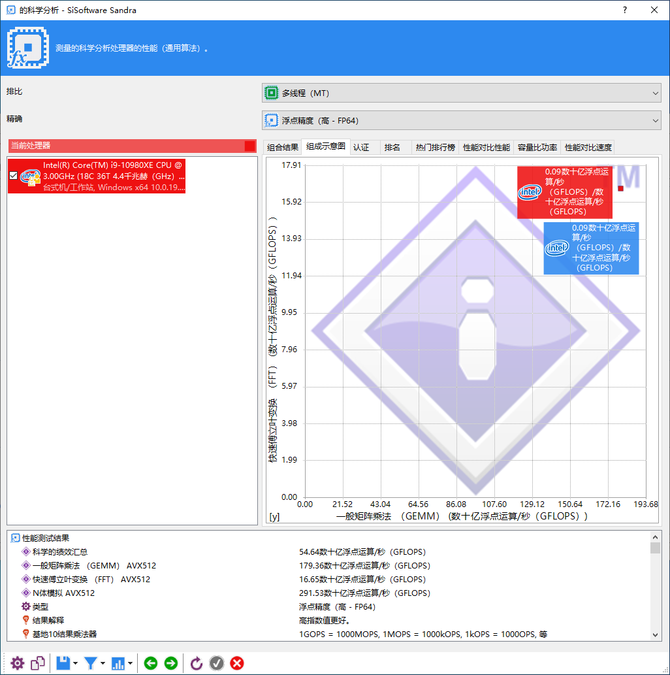Open the chart icon's dropdown arrow
670x675 pixels.
coord(130,664)
